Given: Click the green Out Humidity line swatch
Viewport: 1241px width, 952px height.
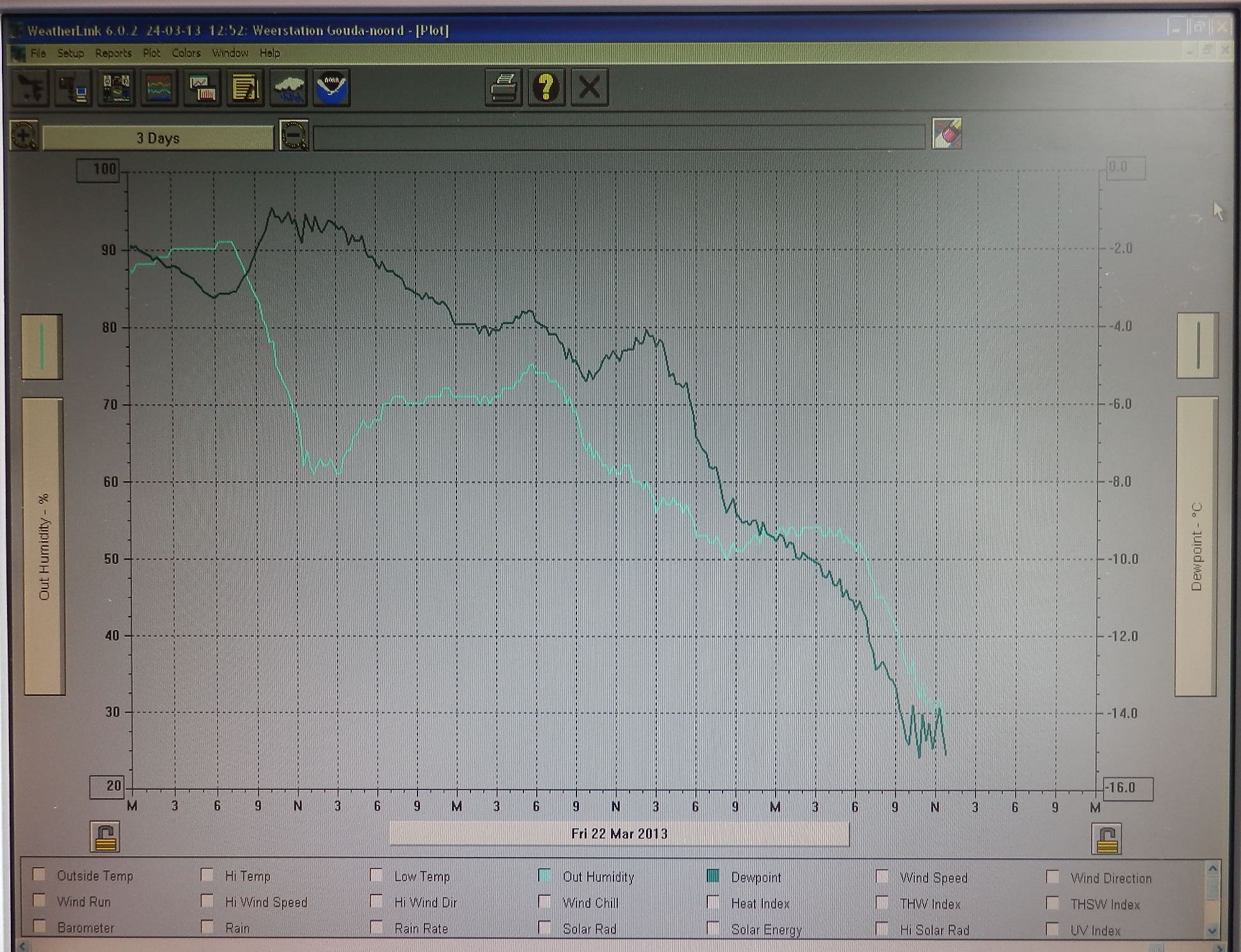Looking at the screenshot, I should 42,347.
